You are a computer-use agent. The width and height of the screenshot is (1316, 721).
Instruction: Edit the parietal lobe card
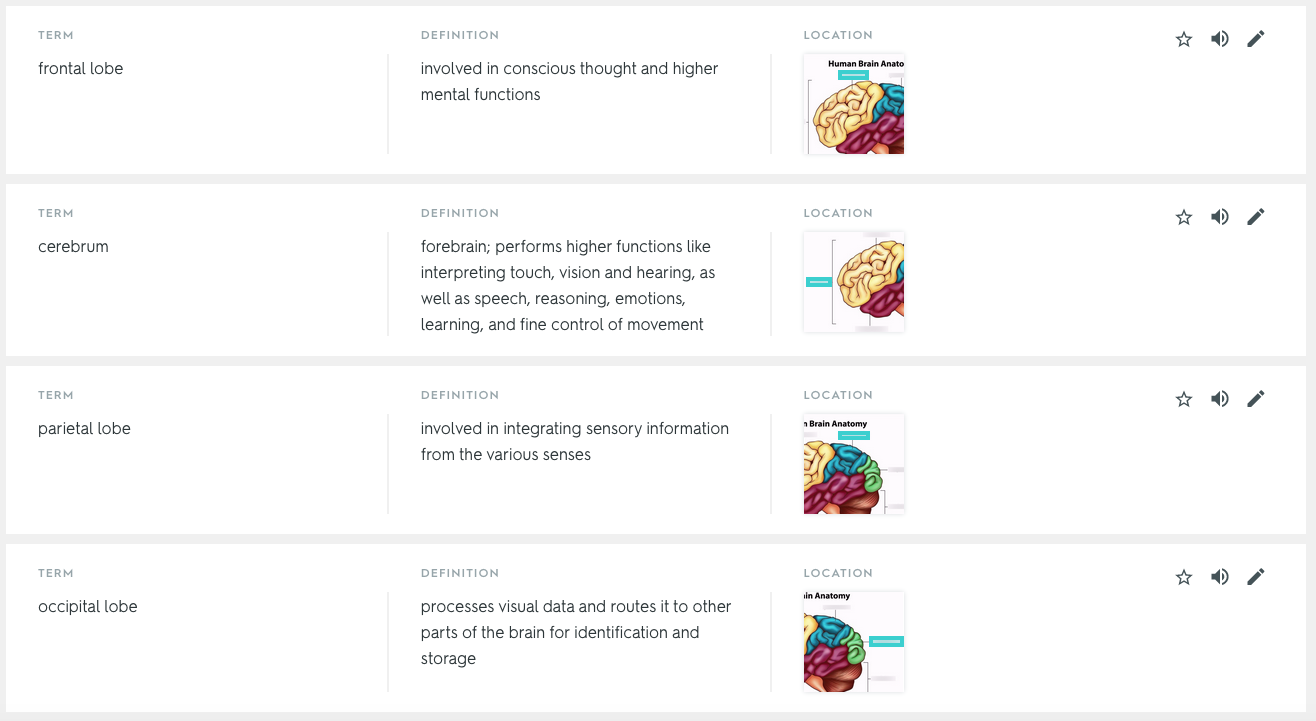[1256, 399]
